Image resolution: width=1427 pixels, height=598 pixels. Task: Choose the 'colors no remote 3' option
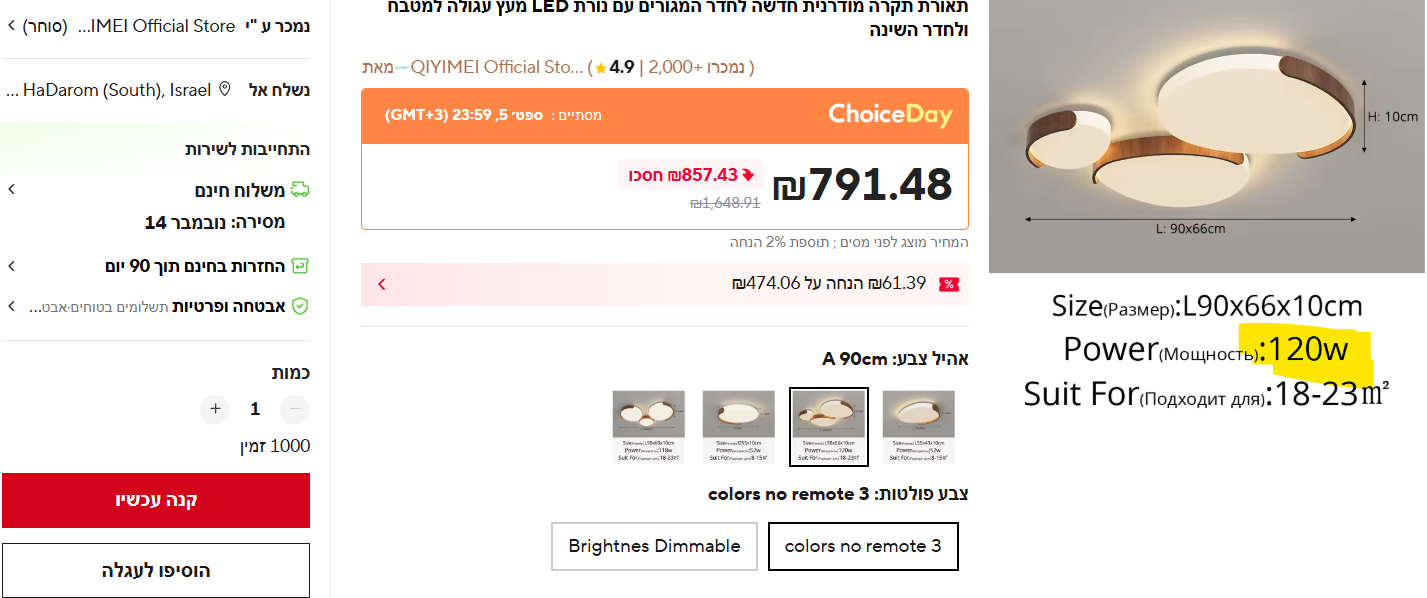click(x=862, y=546)
